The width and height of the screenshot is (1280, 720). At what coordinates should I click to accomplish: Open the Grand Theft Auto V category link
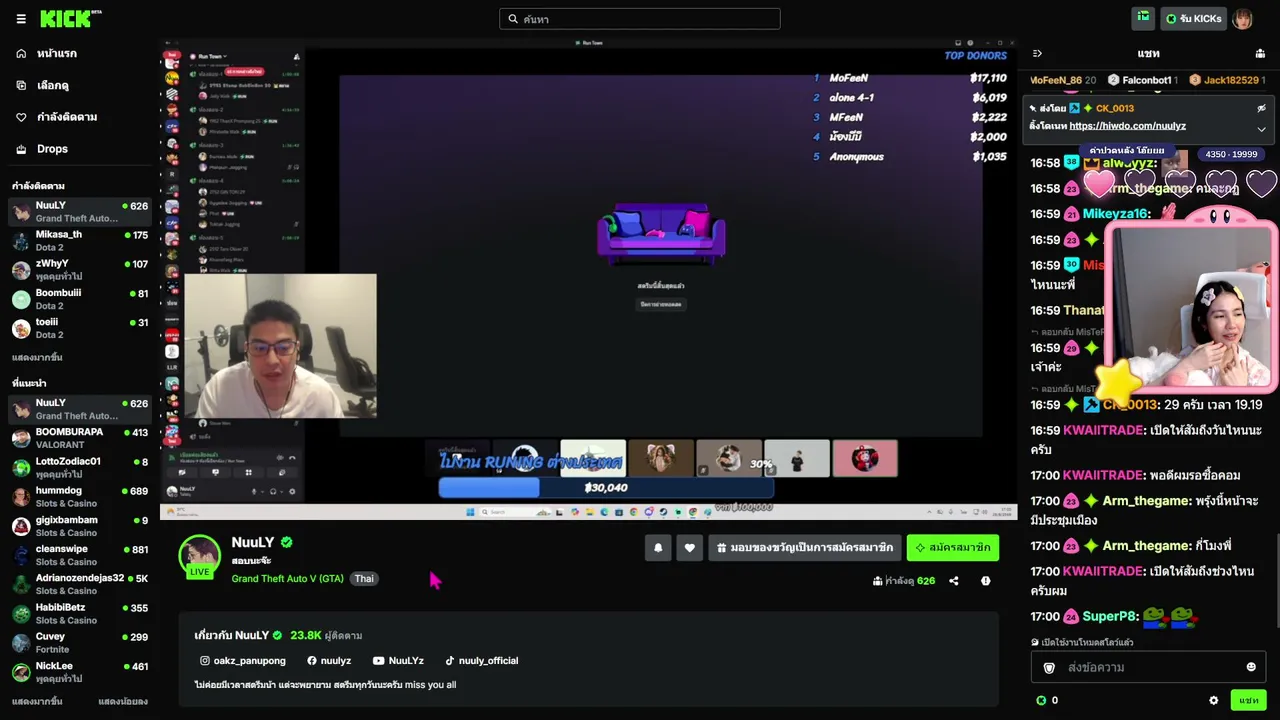pyautogui.click(x=287, y=578)
